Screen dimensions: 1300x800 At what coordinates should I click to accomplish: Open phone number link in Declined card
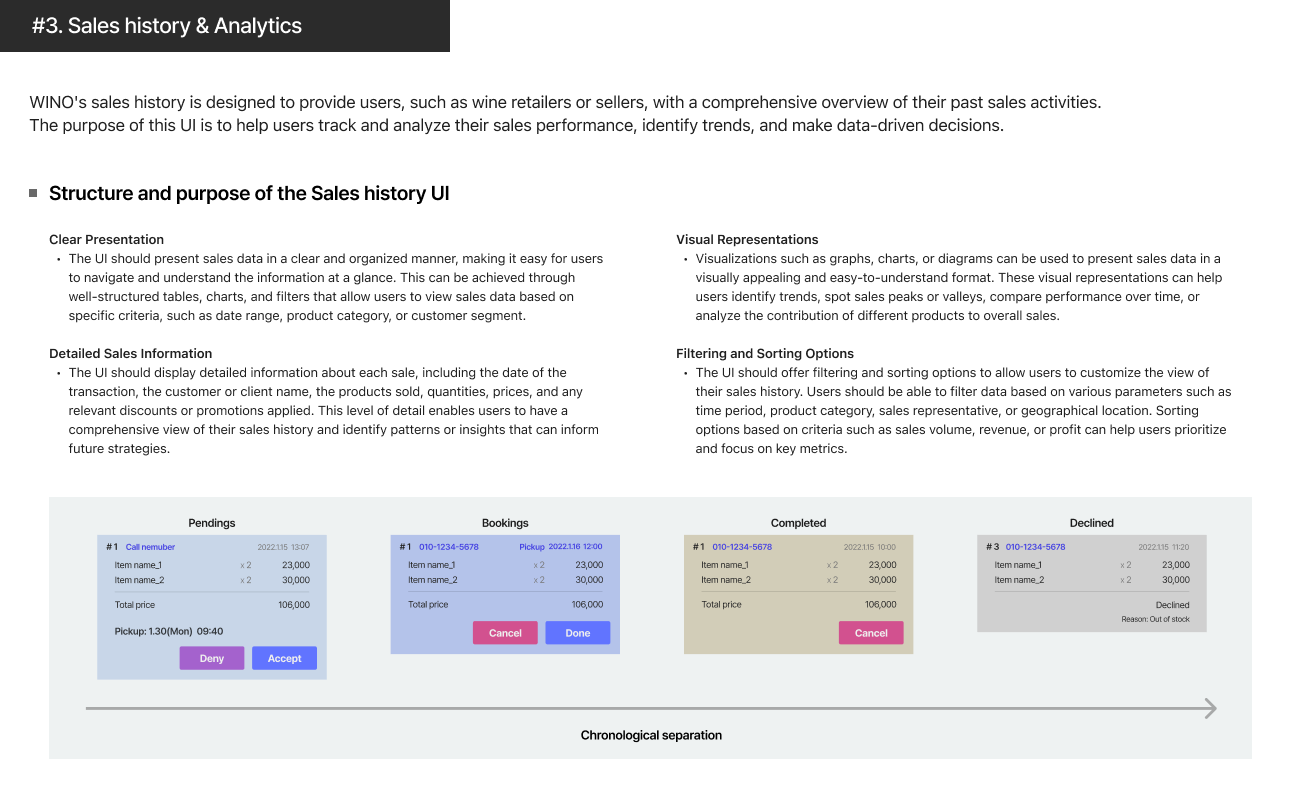click(x=1035, y=547)
